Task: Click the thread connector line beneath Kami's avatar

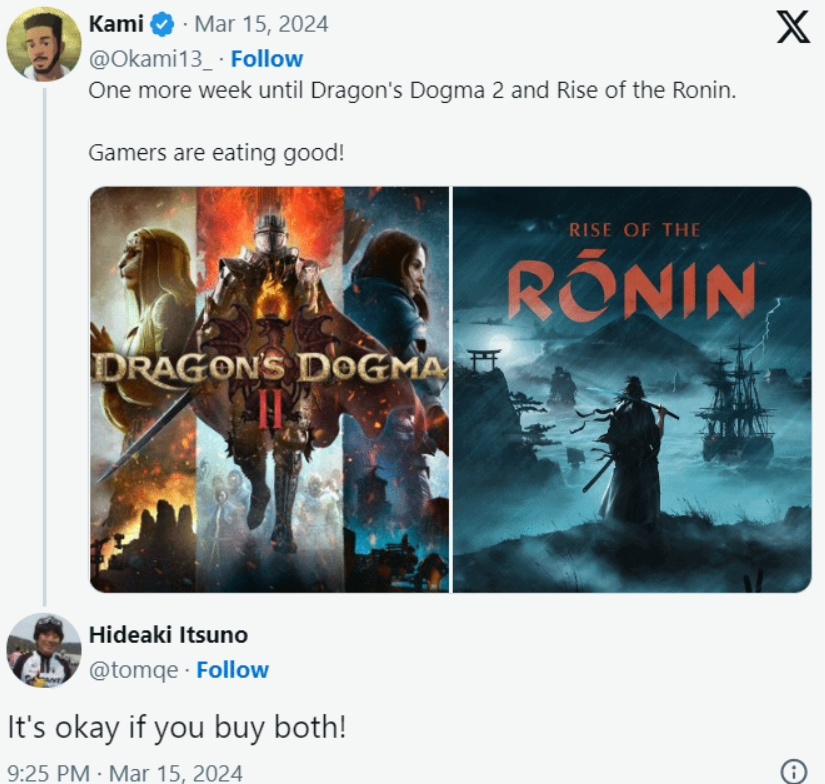Action: [45, 347]
